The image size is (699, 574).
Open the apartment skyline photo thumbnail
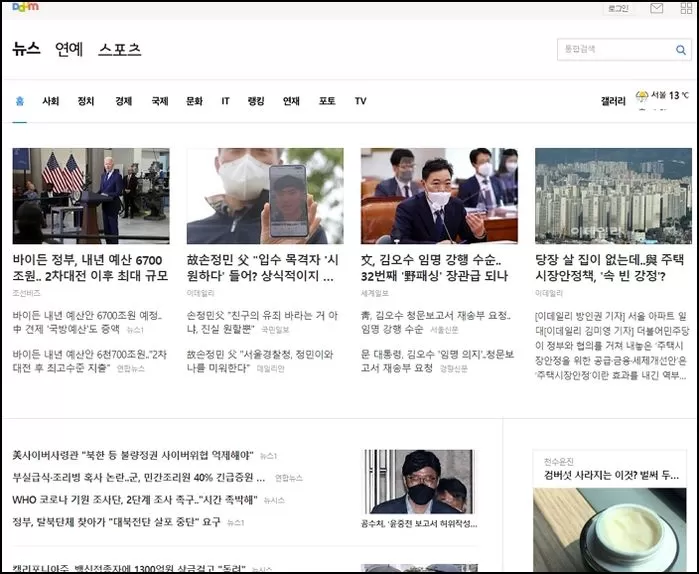(613, 196)
